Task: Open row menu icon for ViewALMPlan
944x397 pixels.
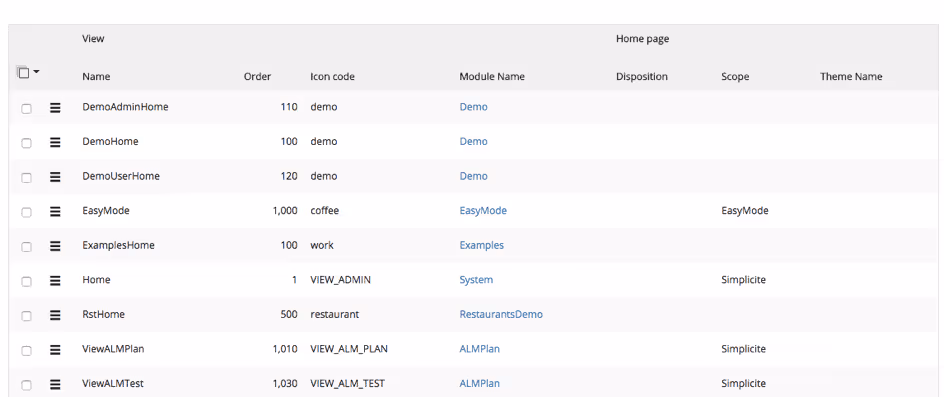Action: 55,349
